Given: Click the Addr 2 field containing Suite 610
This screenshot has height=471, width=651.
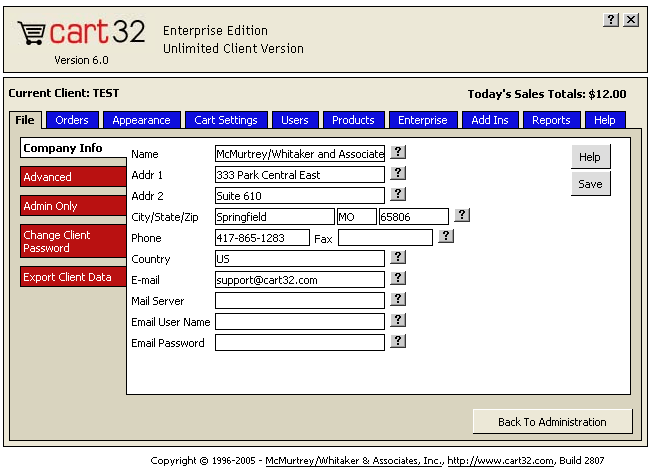Looking at the screenshot, I should [x=300, y=196].
